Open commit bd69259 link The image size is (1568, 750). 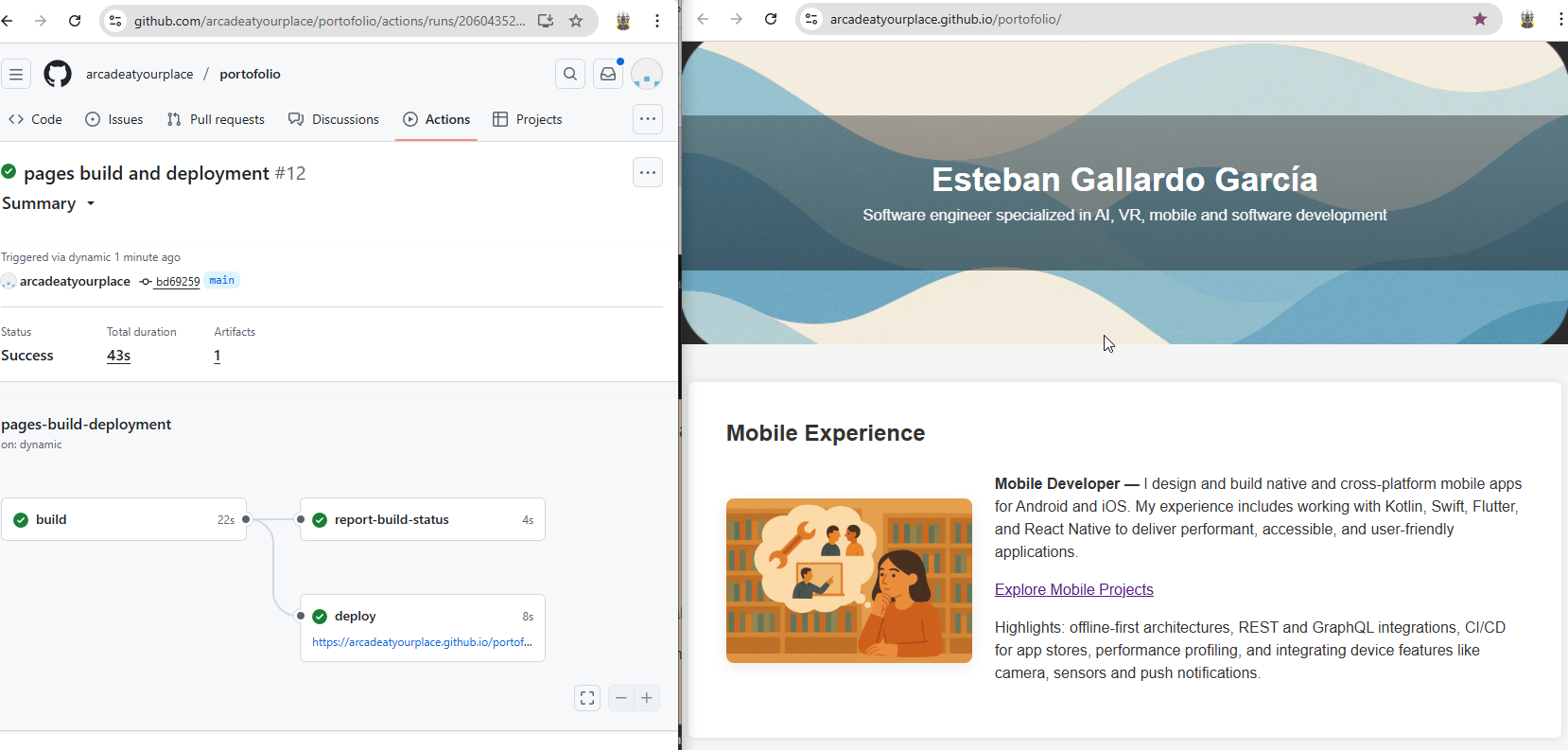pos(177,281)
